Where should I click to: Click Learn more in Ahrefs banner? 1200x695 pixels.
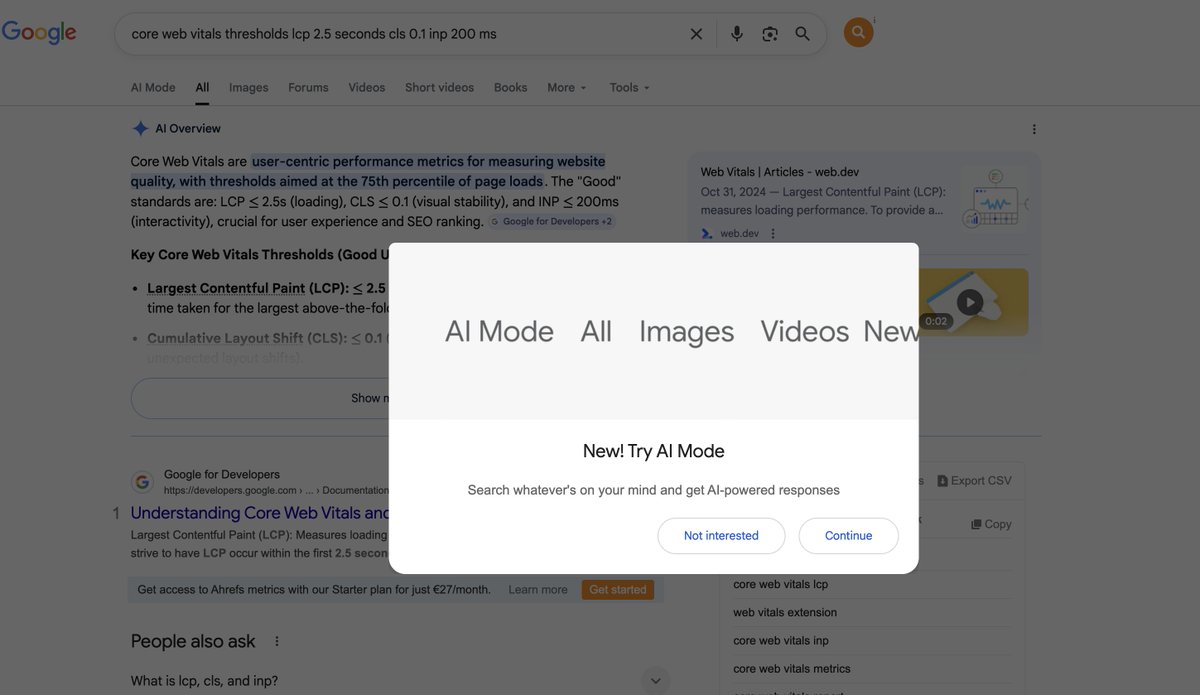(538, 590)
